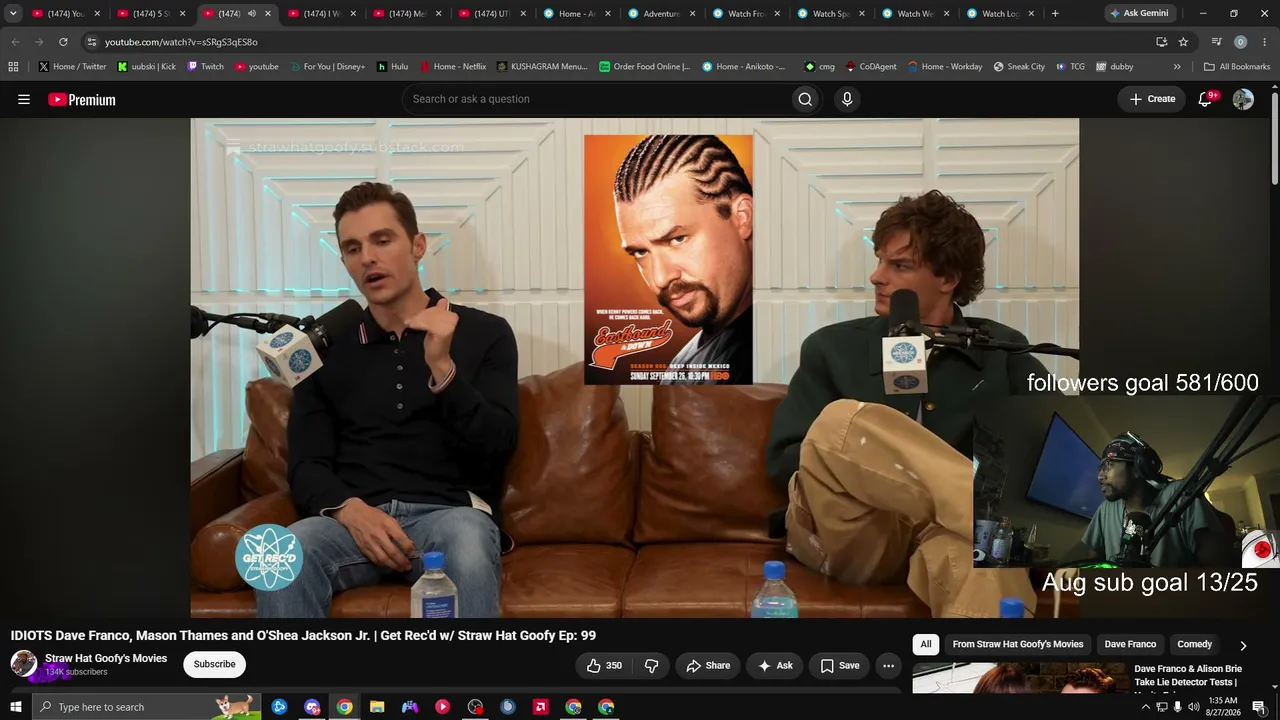Click the Ask Gemini button
The width and height of the screenshot is (1280, 720).
coord(1139,14)
